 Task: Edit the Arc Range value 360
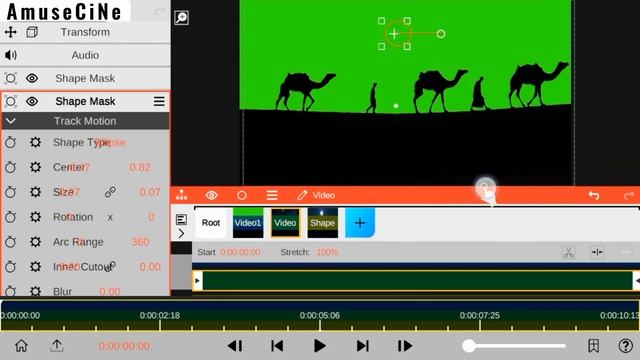[x=140, y=242]
